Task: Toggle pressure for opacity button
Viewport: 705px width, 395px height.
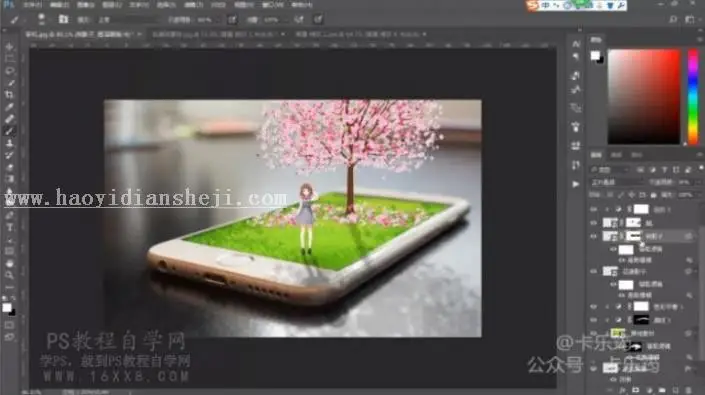Action: click(232, 19)
